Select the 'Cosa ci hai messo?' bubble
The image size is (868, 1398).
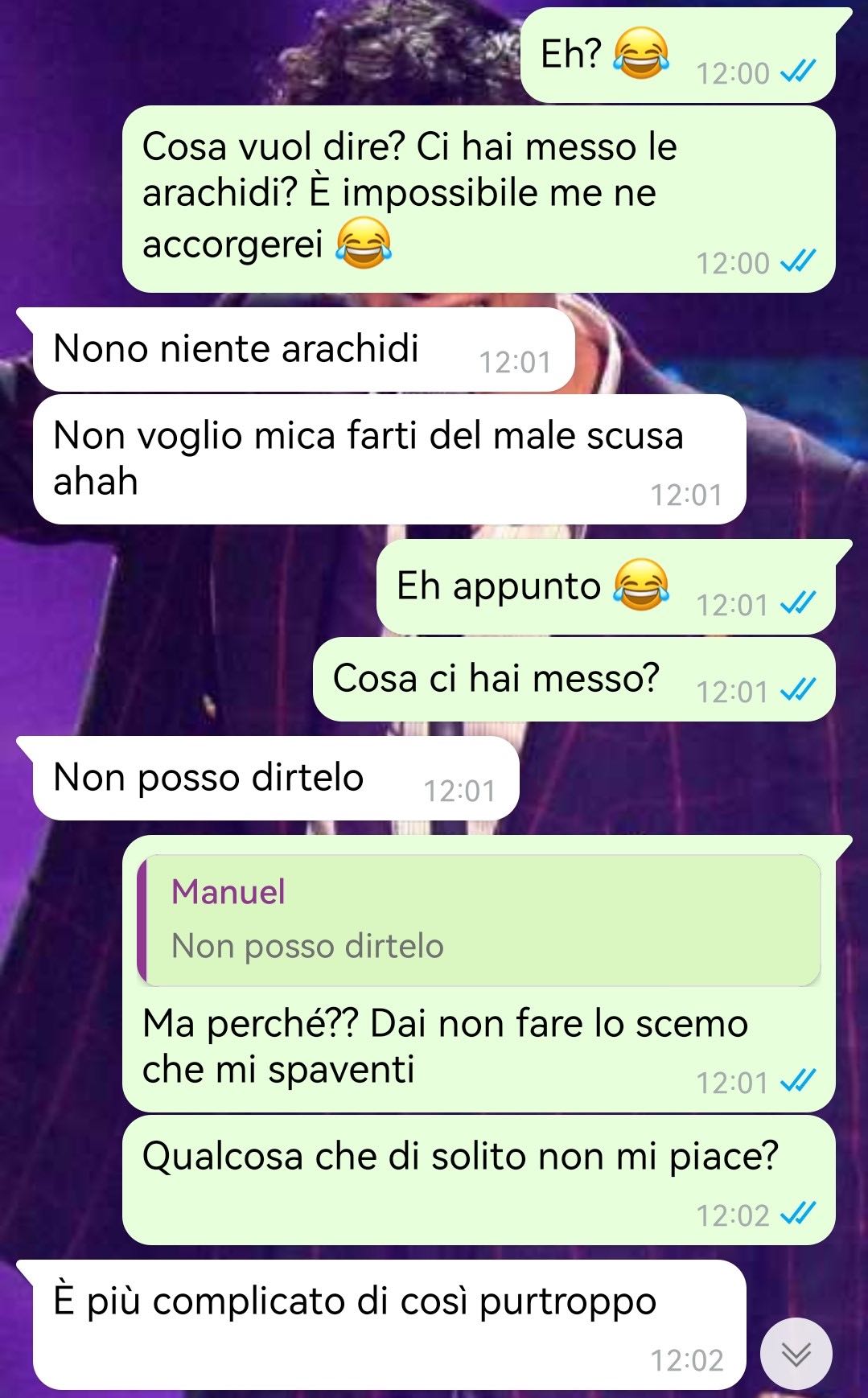pos(574,680)
